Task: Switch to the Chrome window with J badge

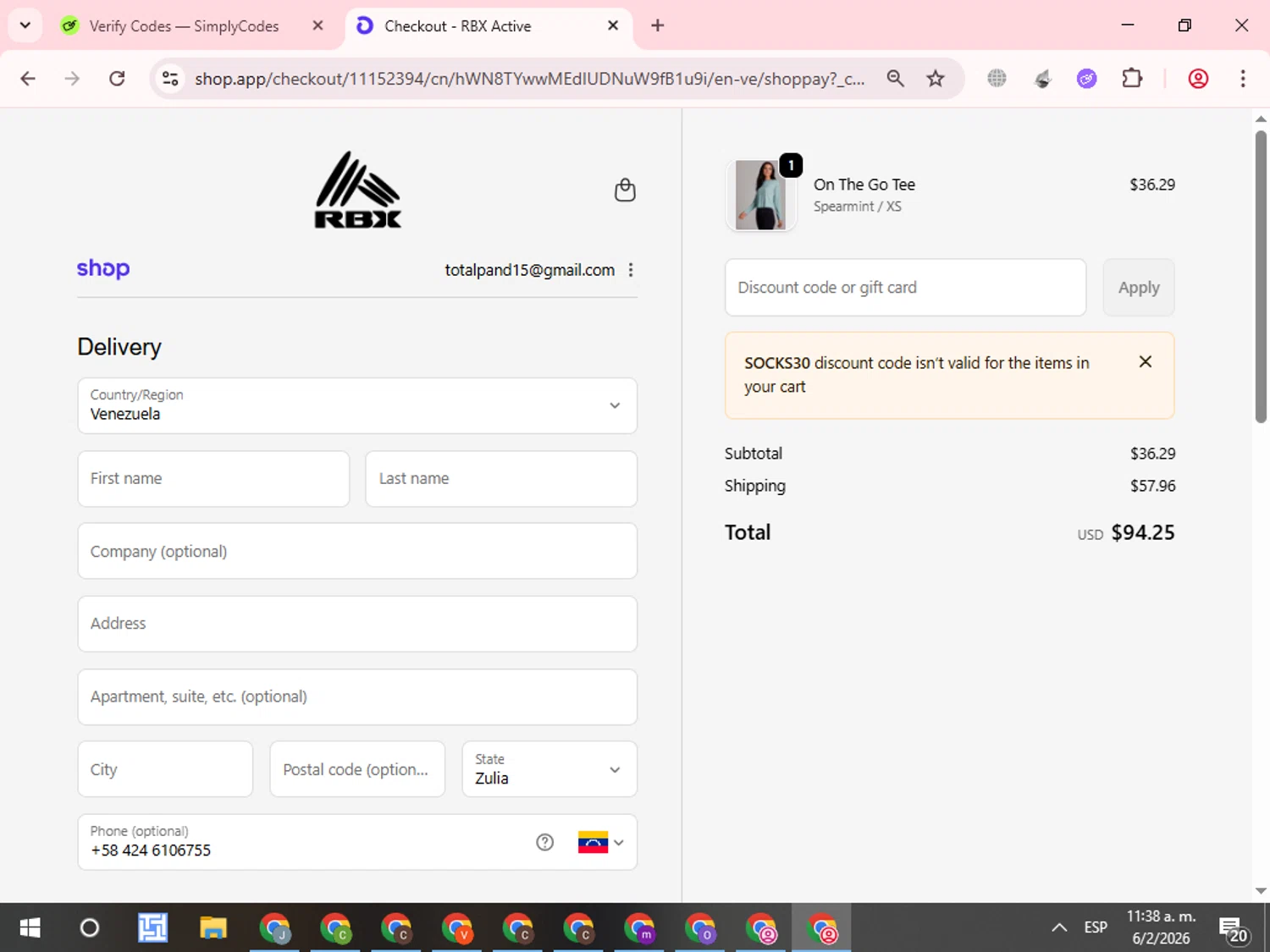Action: pos(274,927)
